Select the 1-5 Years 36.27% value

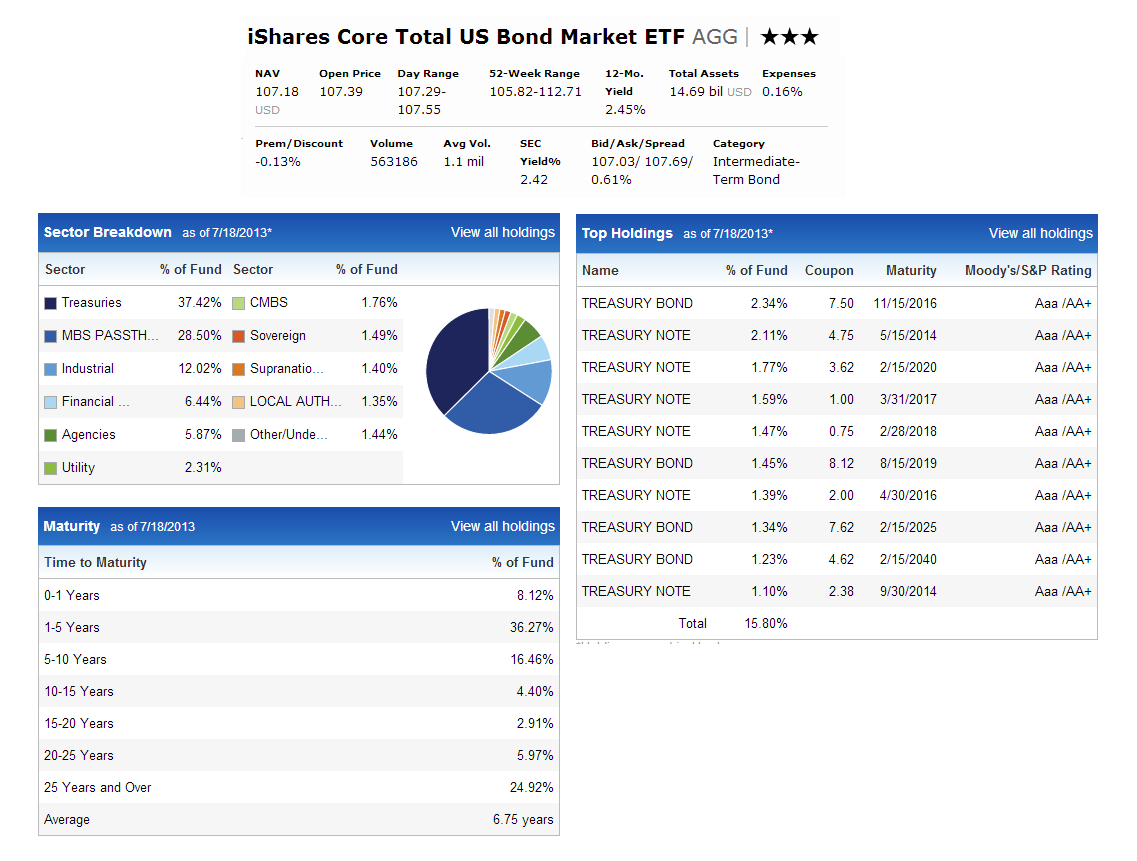531,627
